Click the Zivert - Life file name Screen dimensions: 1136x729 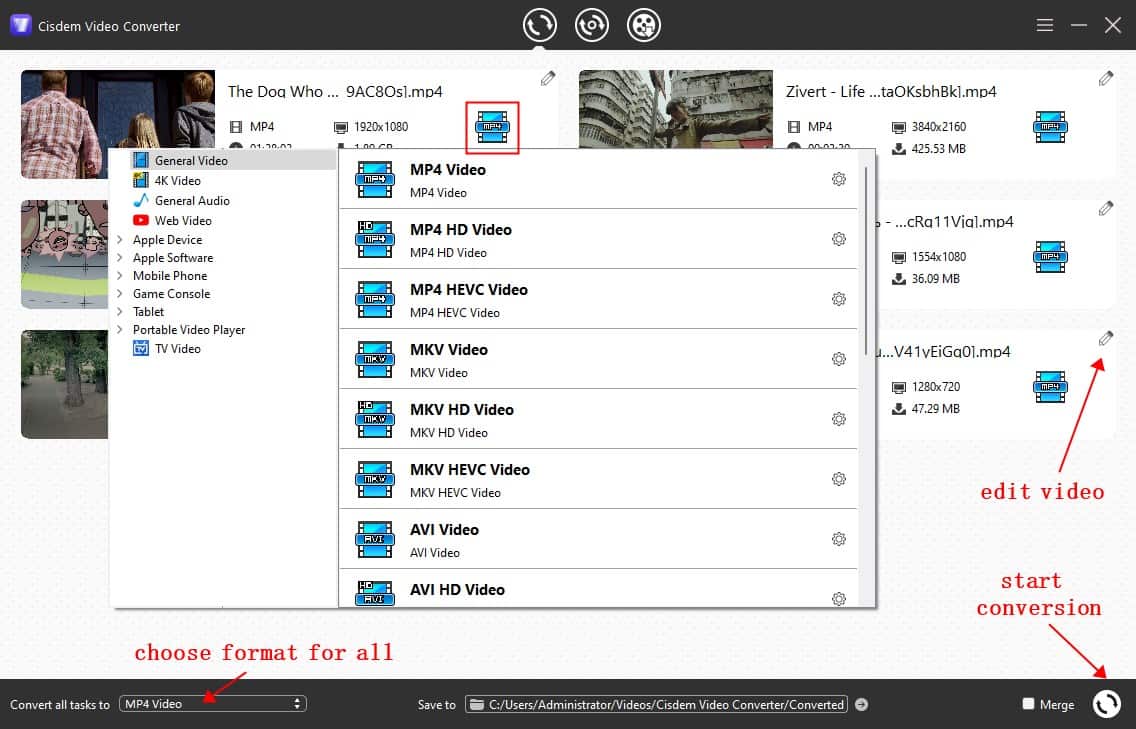click(x=891, y=91)
